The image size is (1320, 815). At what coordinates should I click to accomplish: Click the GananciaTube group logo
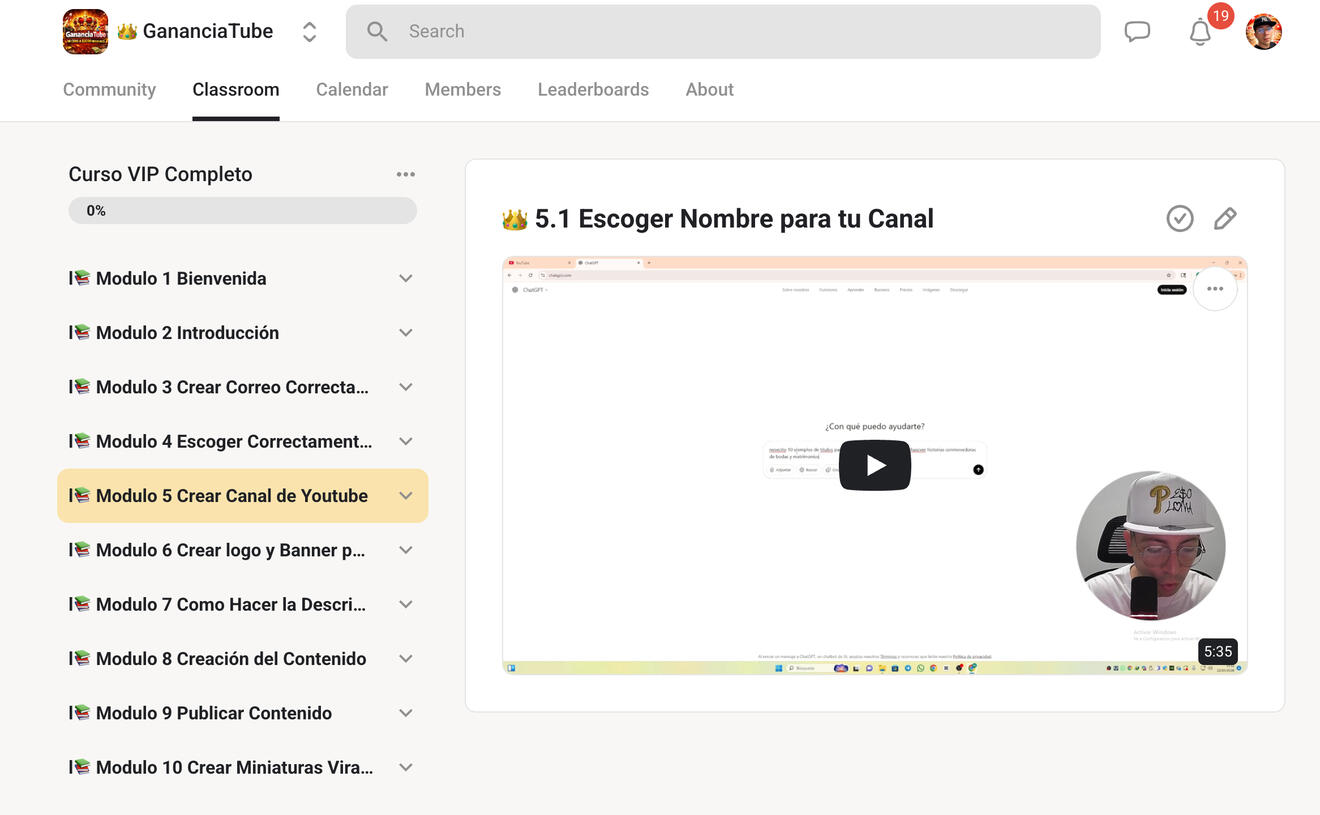click(85, 31)
